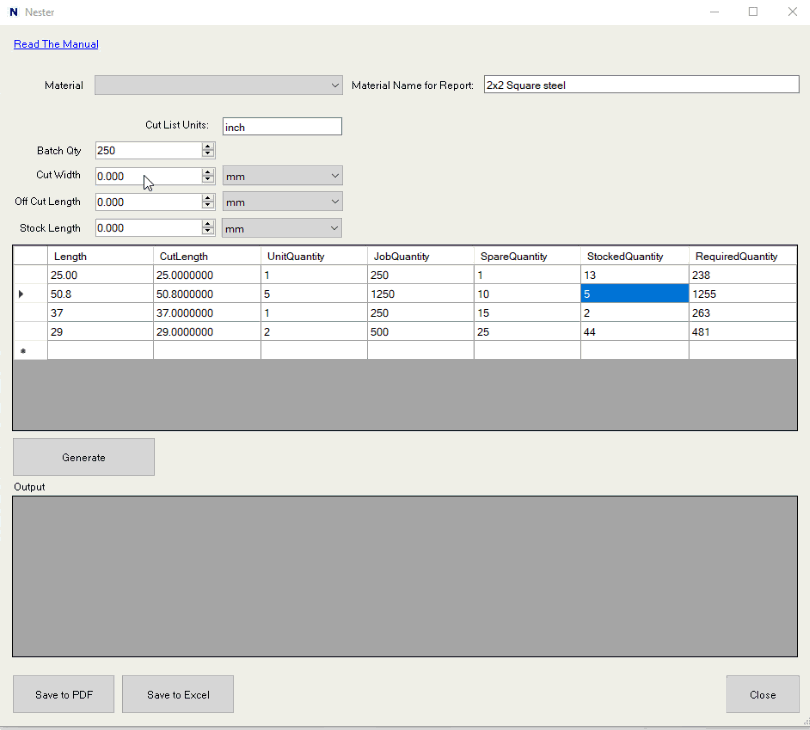Select the RequiredQuantity cell 481
810x730 pixels.
(742, 332)
